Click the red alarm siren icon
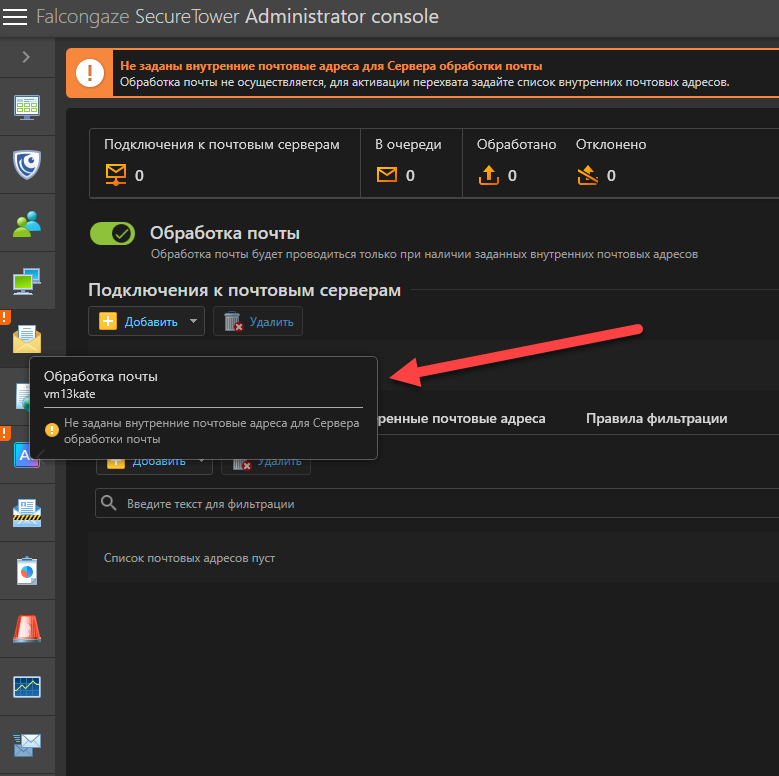The width and height of the screenshot is (779, 776). [x=27, y=629]
